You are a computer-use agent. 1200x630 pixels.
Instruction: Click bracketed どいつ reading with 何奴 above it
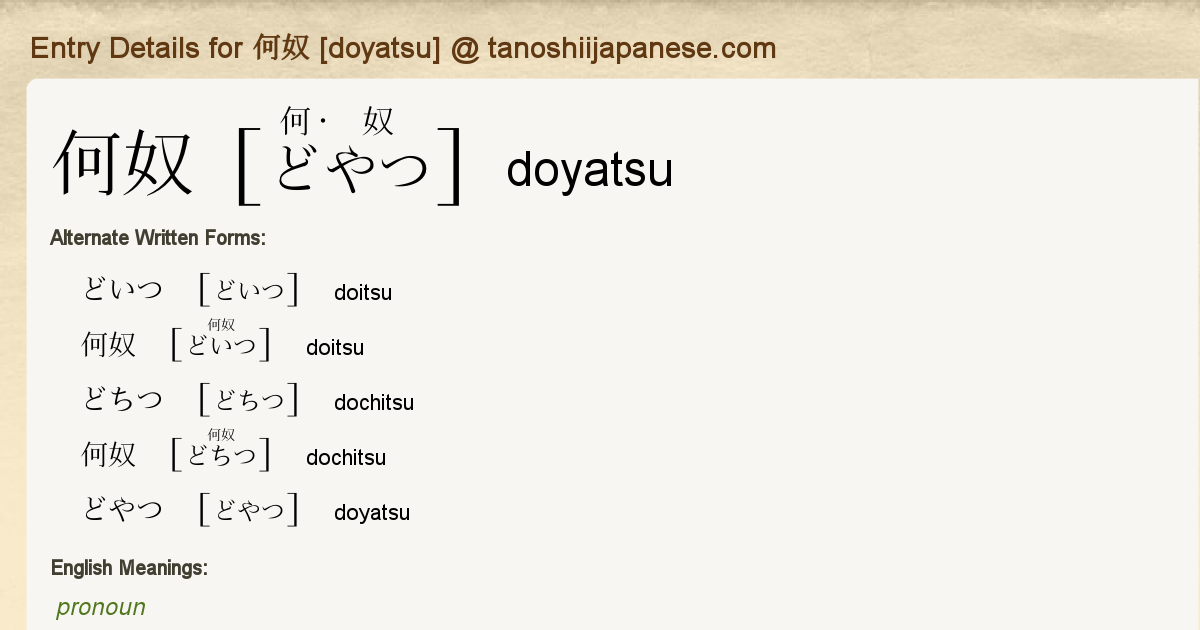coord(221,346)
